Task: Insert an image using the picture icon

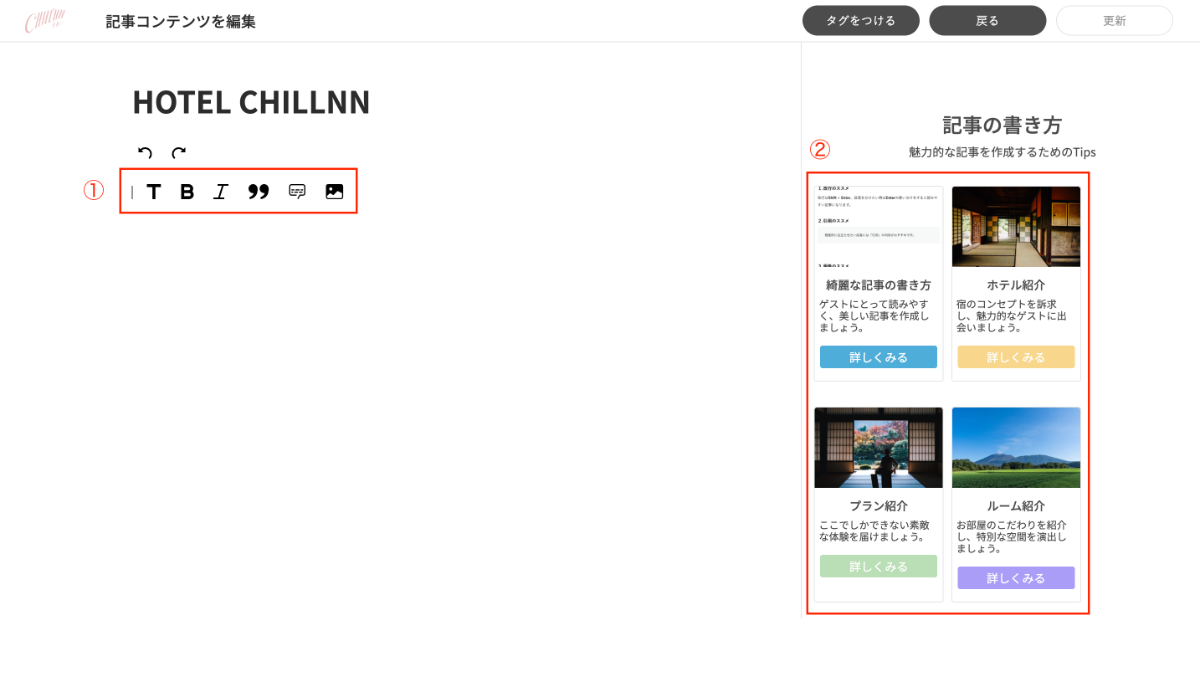Action: point(334,192)
